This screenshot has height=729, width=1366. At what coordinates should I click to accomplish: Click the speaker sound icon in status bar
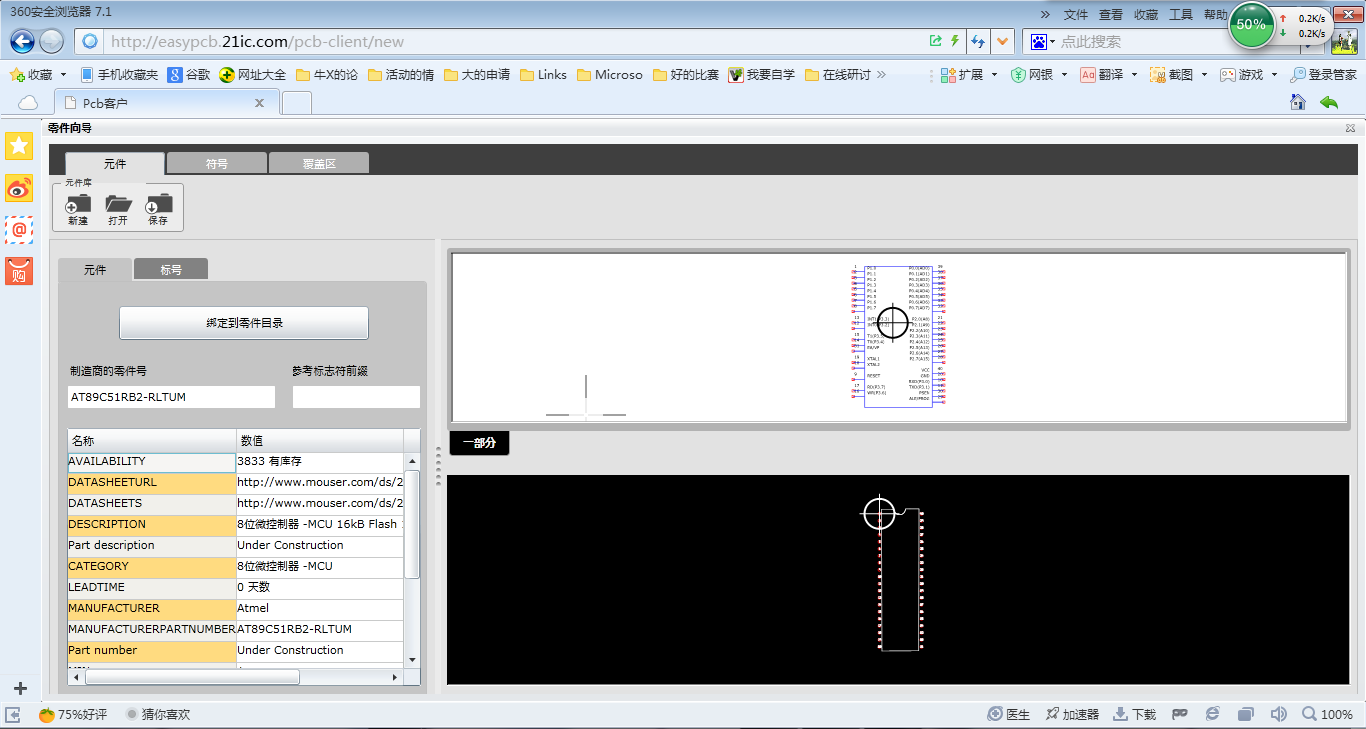click(1278, 714)
